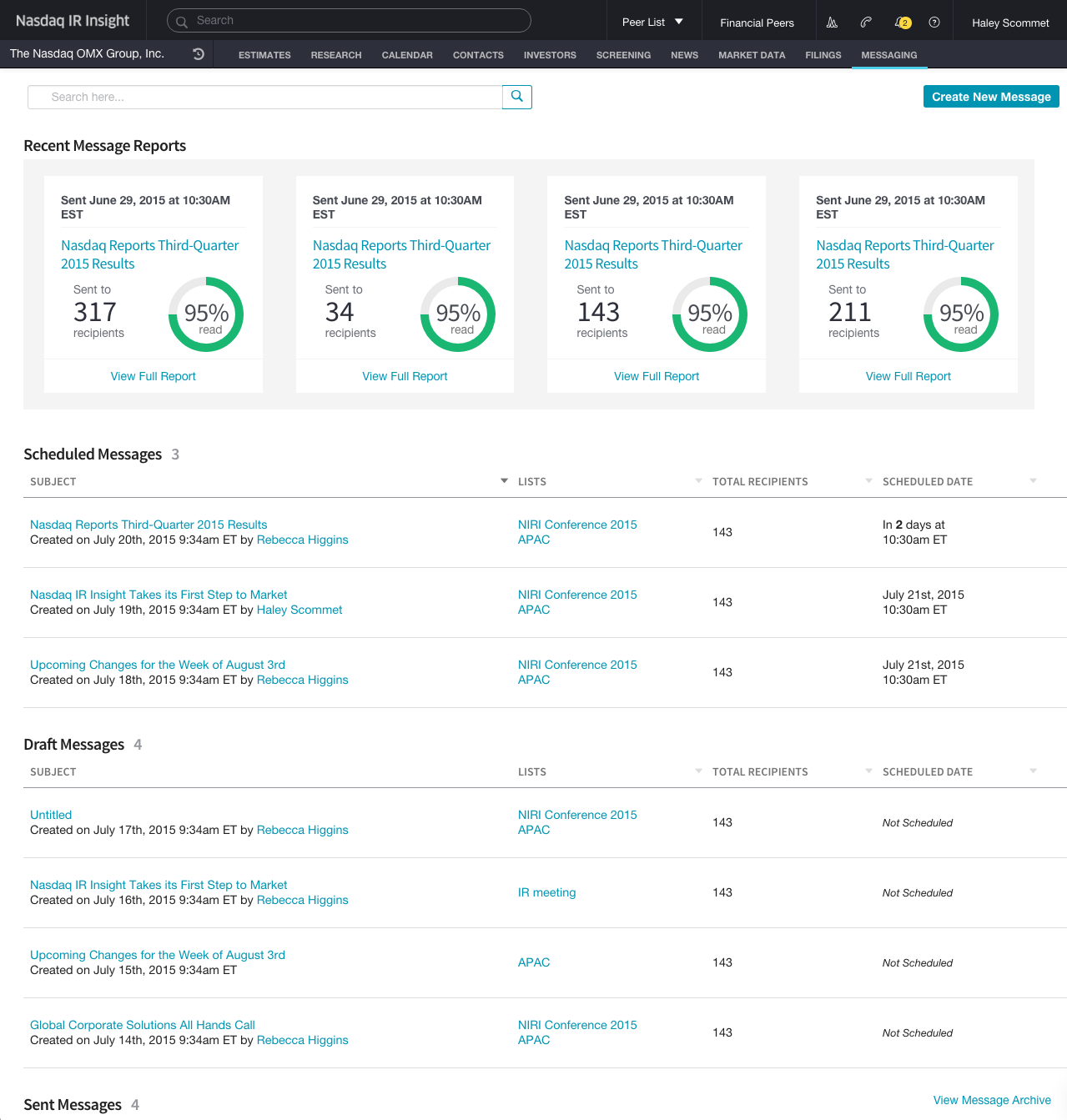Click 95% read ring on 34 recipients card
The height and width of the screenshot is (1120, 1067).
click(x=458, y=314)
